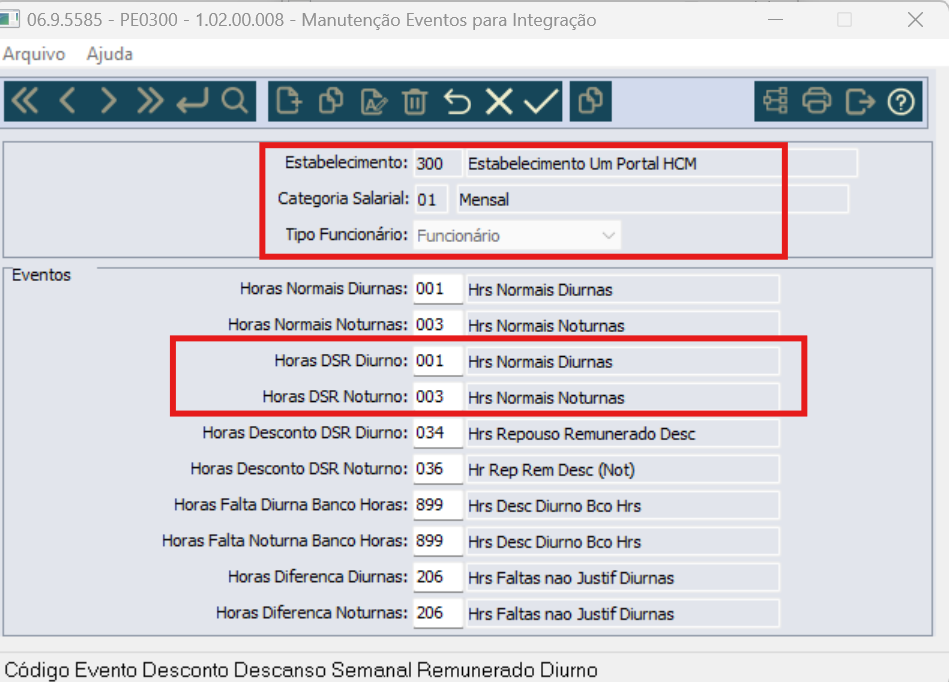Minimize the PE0300 window

775,20
